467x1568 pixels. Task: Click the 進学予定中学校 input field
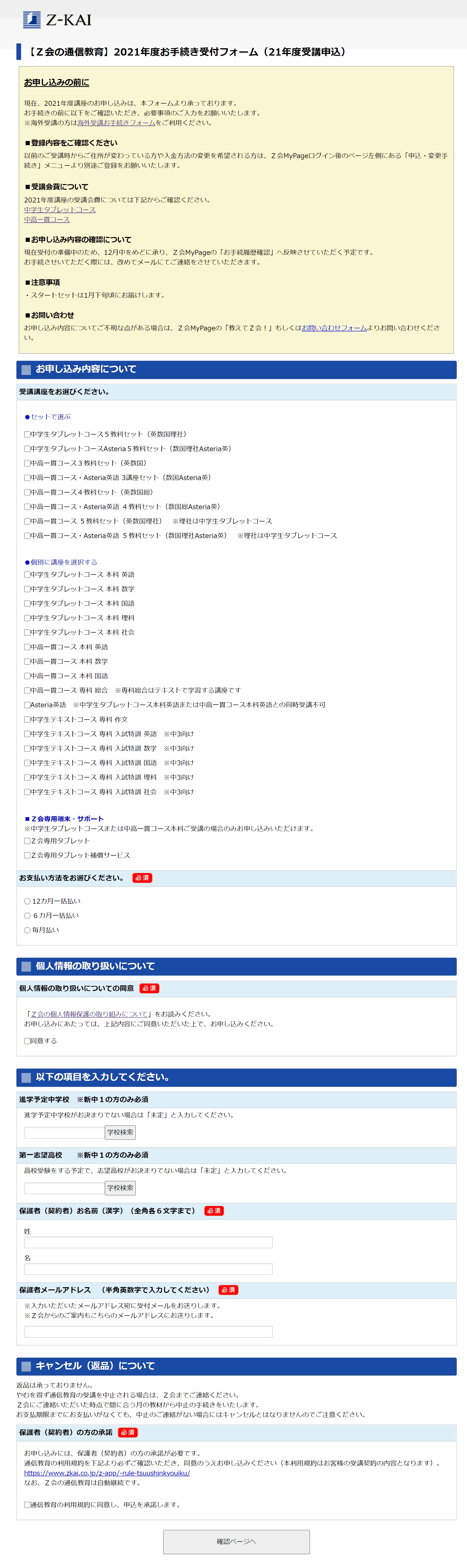pos(64,1133)
